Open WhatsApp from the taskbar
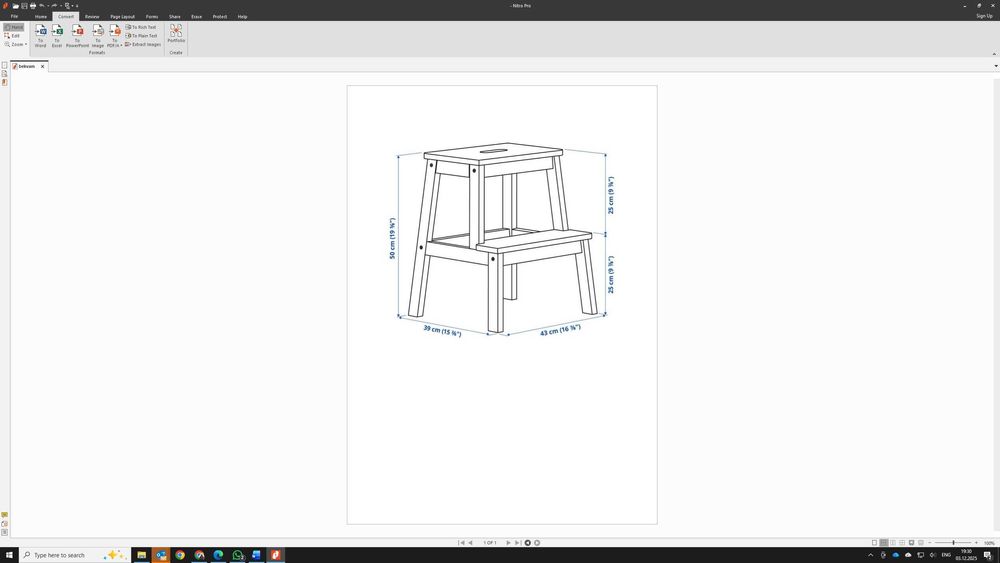 tap(237, 555)
